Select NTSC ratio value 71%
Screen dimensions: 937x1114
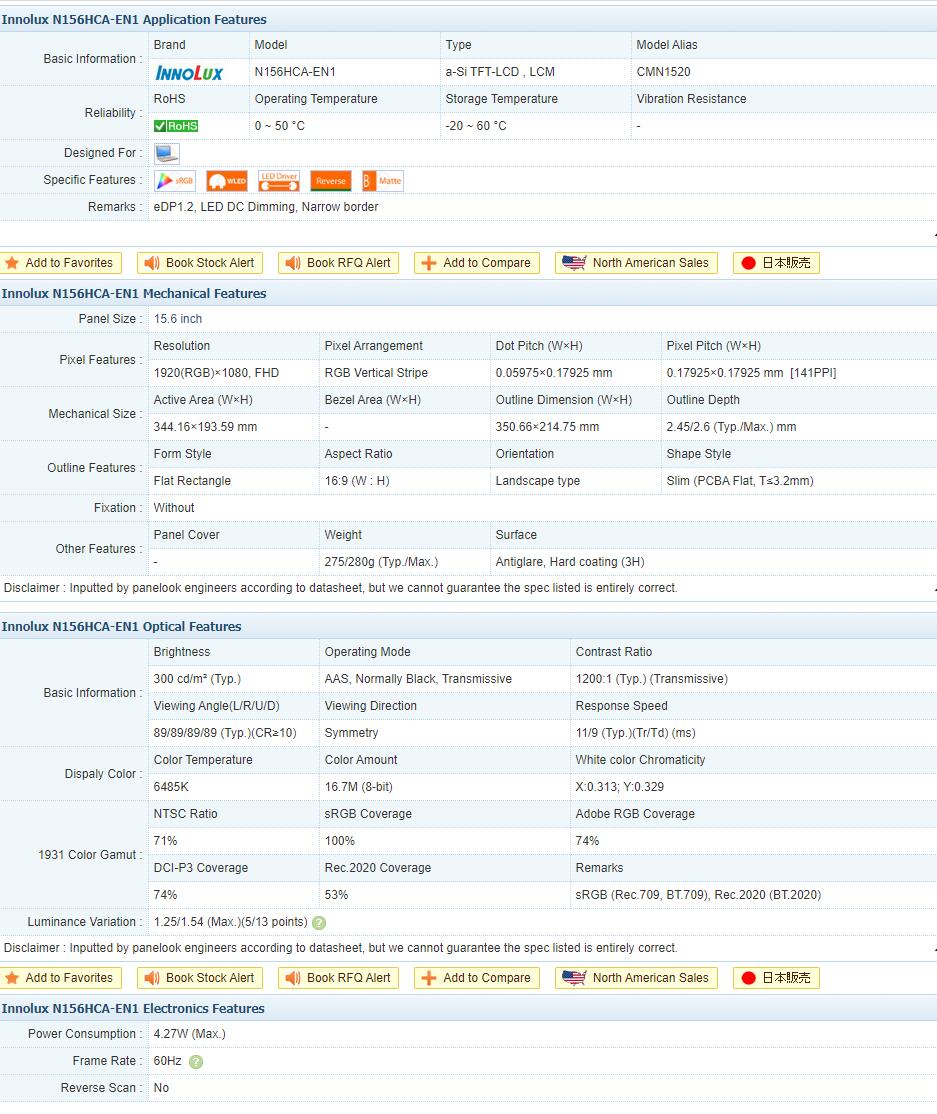click(166, 841)
